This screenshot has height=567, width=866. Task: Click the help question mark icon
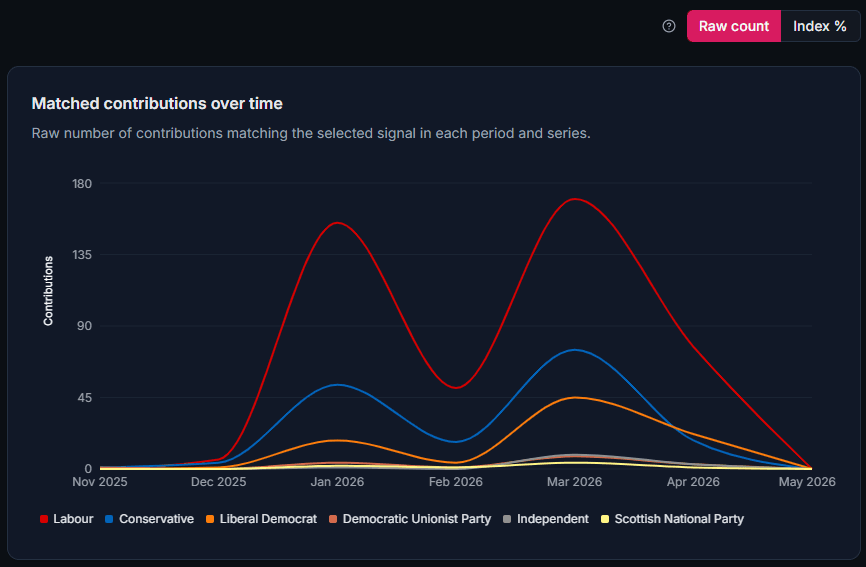(x=669, y=26)
